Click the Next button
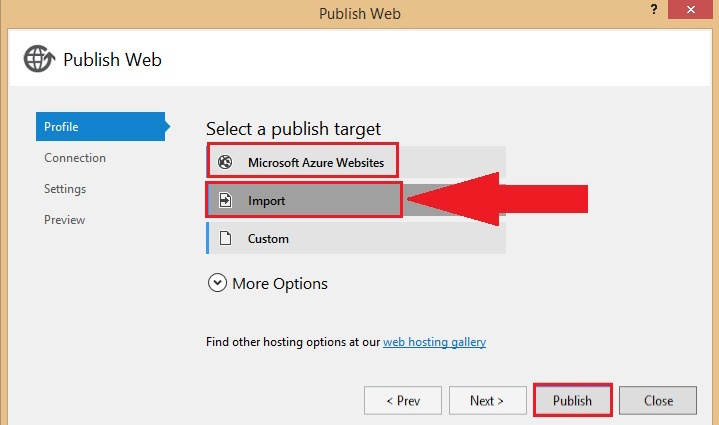The image size is (719, 425). pyautogui.click(x=487, y=401)
